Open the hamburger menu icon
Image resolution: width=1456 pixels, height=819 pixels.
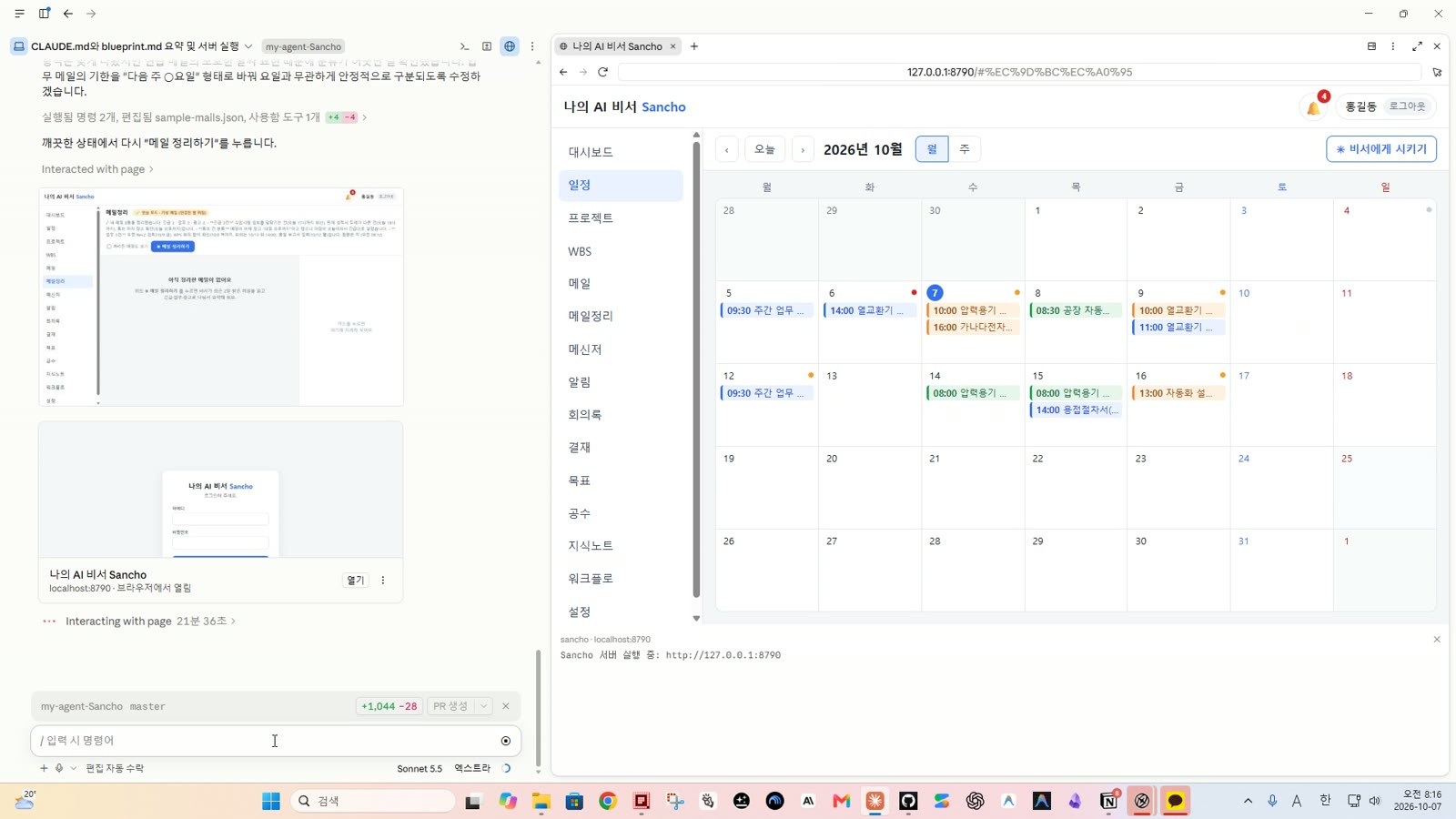(x=19, y=14)
